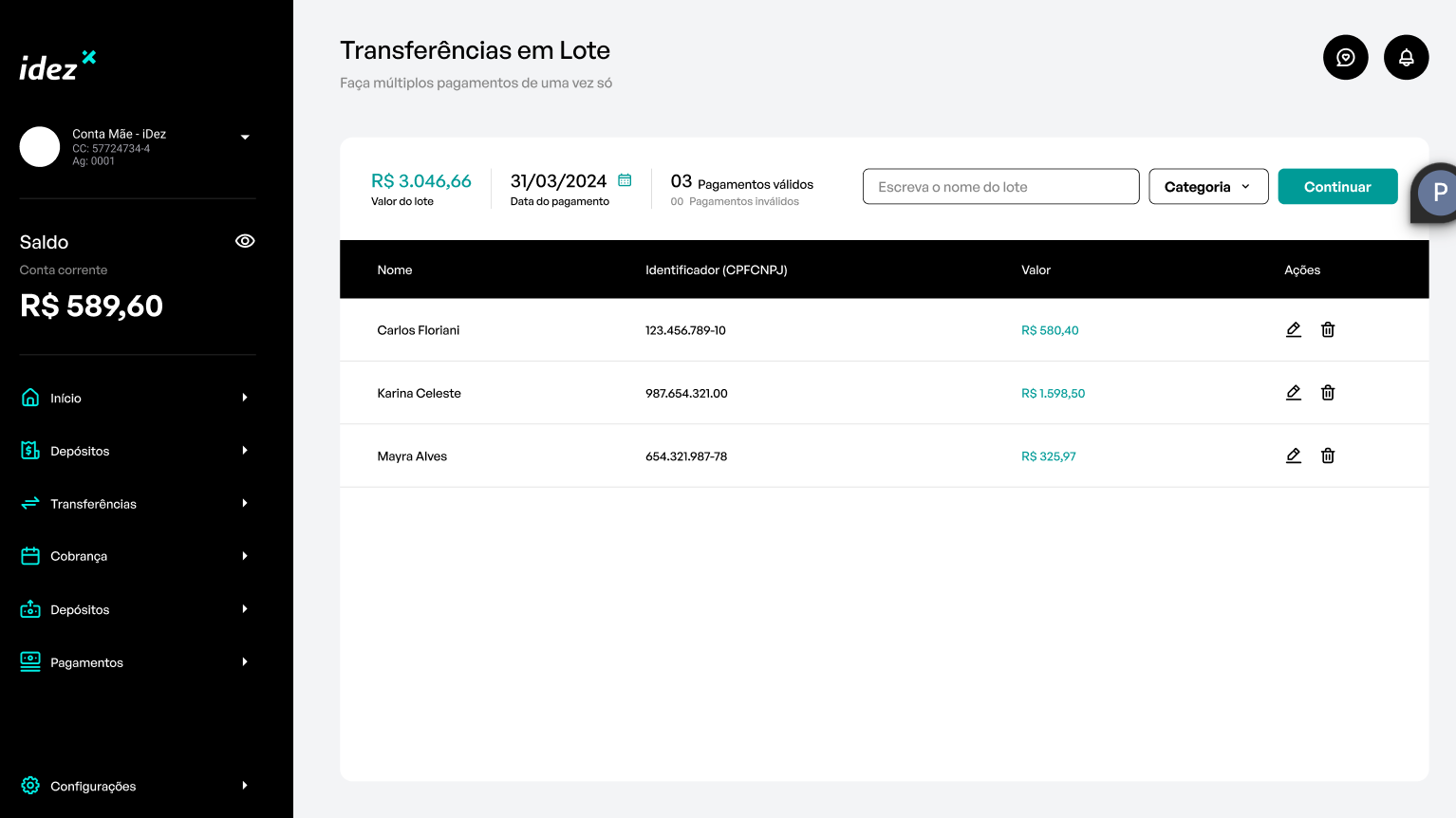Open calendar picker for payment date
Screen dimensions: 1456x818
(625, 180)
